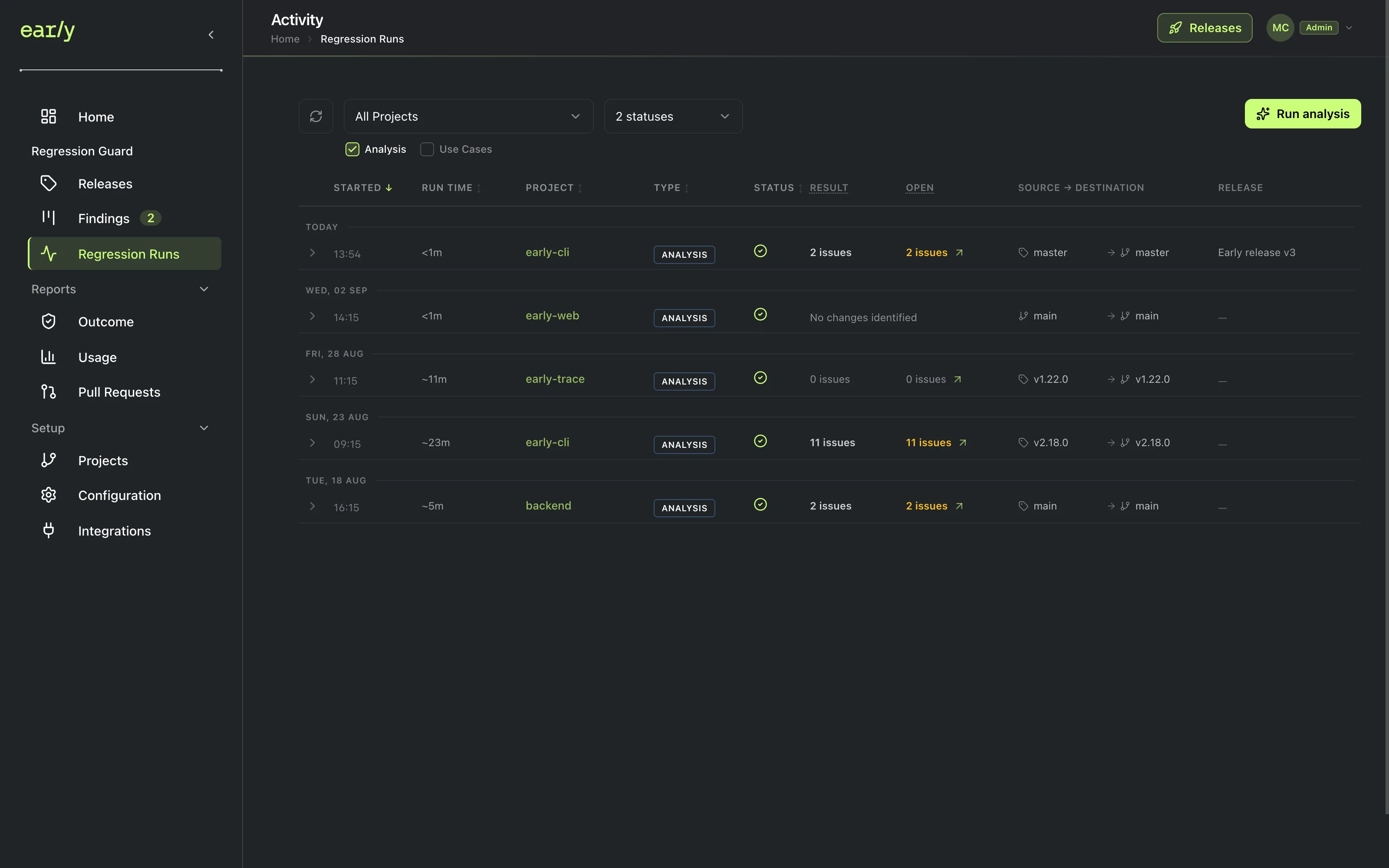Viewport: 1389px width, 868px height.
Task: Open Home in the sidebar
Action: [124, 117]
